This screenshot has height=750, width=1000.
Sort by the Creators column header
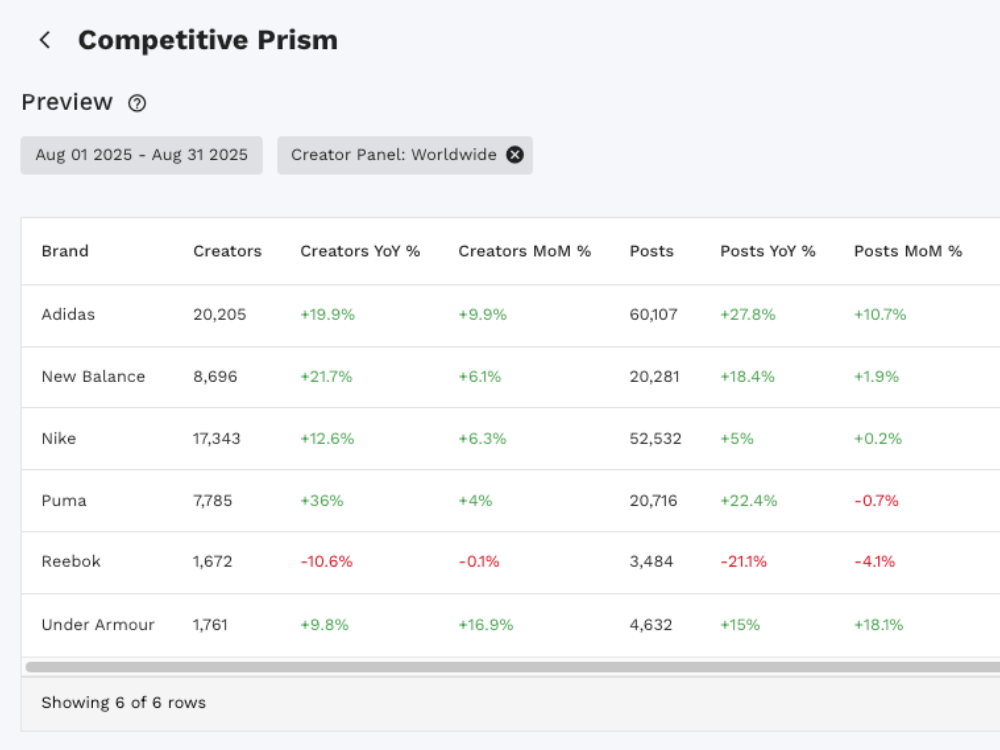coord(227,251)
